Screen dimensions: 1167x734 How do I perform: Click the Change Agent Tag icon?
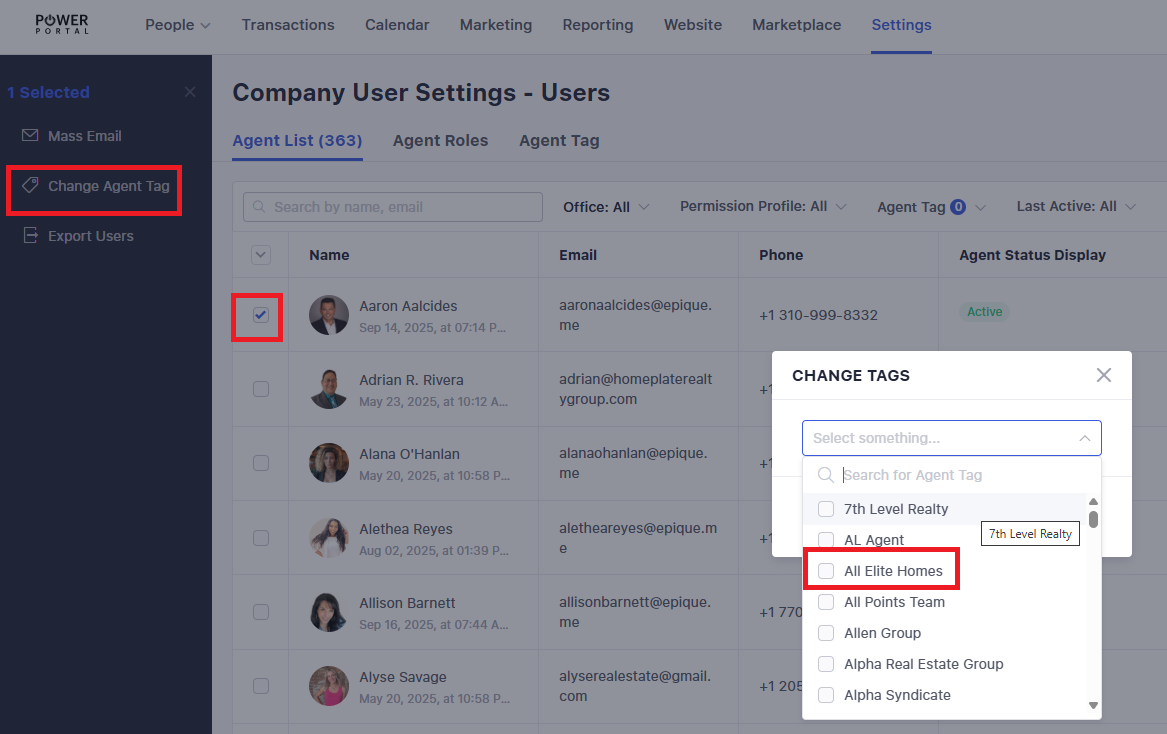pyautogui.click(x=30, y=186)
